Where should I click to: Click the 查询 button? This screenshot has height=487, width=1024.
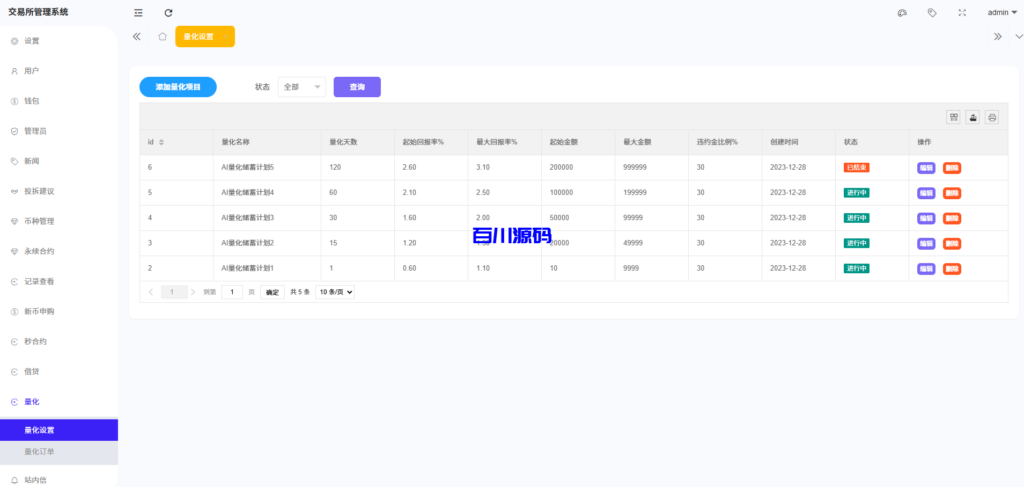tap(357, 87)
